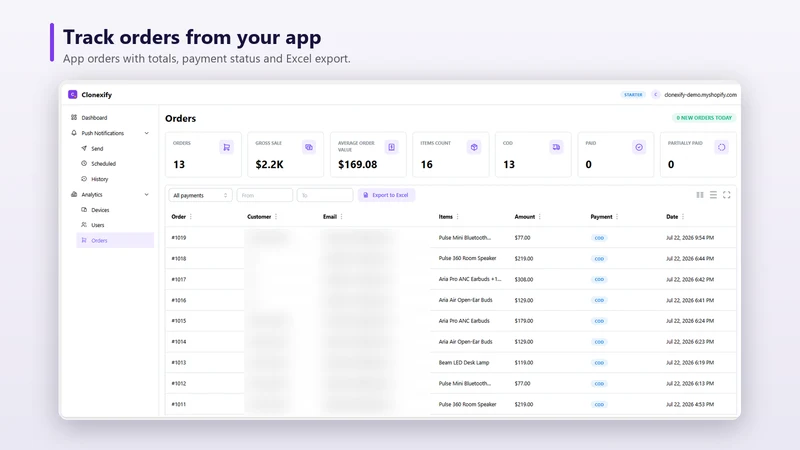
Task: Open Payment column options menu
Action: tap(617, 217)
